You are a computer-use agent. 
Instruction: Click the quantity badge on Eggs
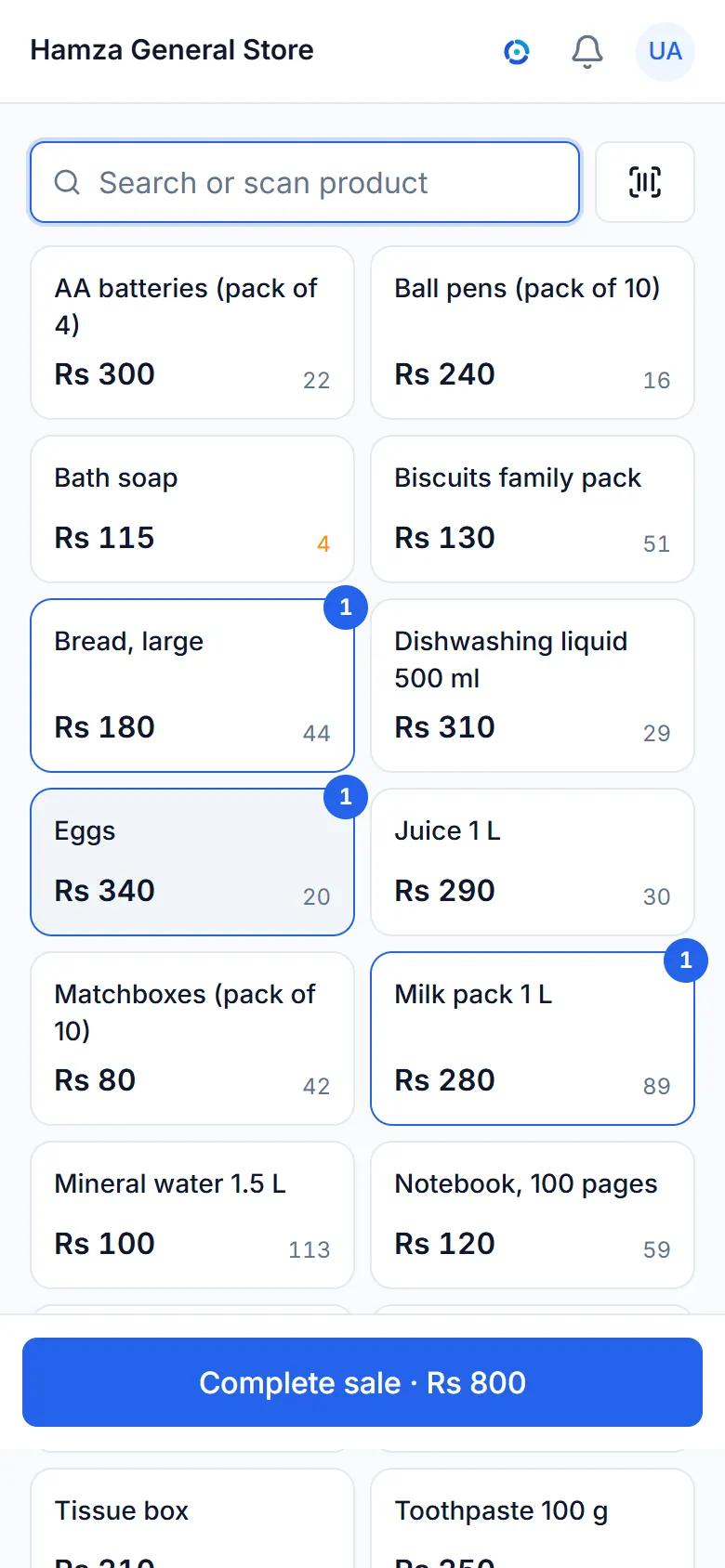346,797
